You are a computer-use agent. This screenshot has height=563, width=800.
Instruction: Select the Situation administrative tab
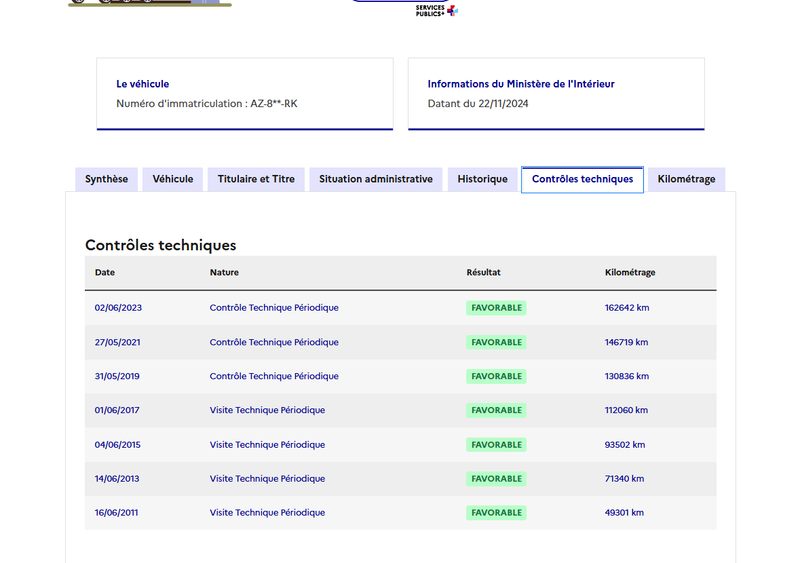[376, 179]
